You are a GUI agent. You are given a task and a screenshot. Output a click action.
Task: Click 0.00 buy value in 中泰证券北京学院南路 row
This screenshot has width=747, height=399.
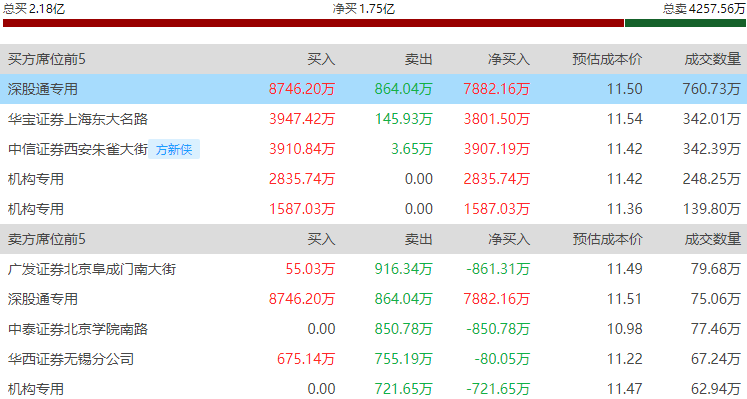pyautogui.click(x=322, y=329)
